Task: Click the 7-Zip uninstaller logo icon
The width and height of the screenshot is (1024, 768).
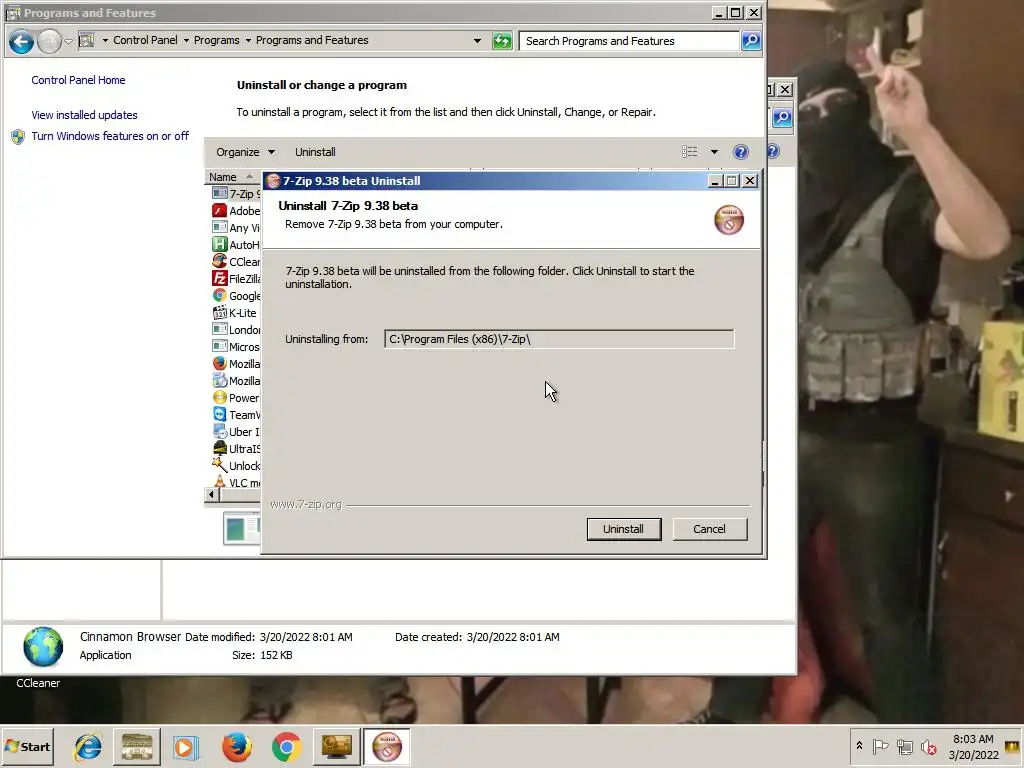Action: 729,219
